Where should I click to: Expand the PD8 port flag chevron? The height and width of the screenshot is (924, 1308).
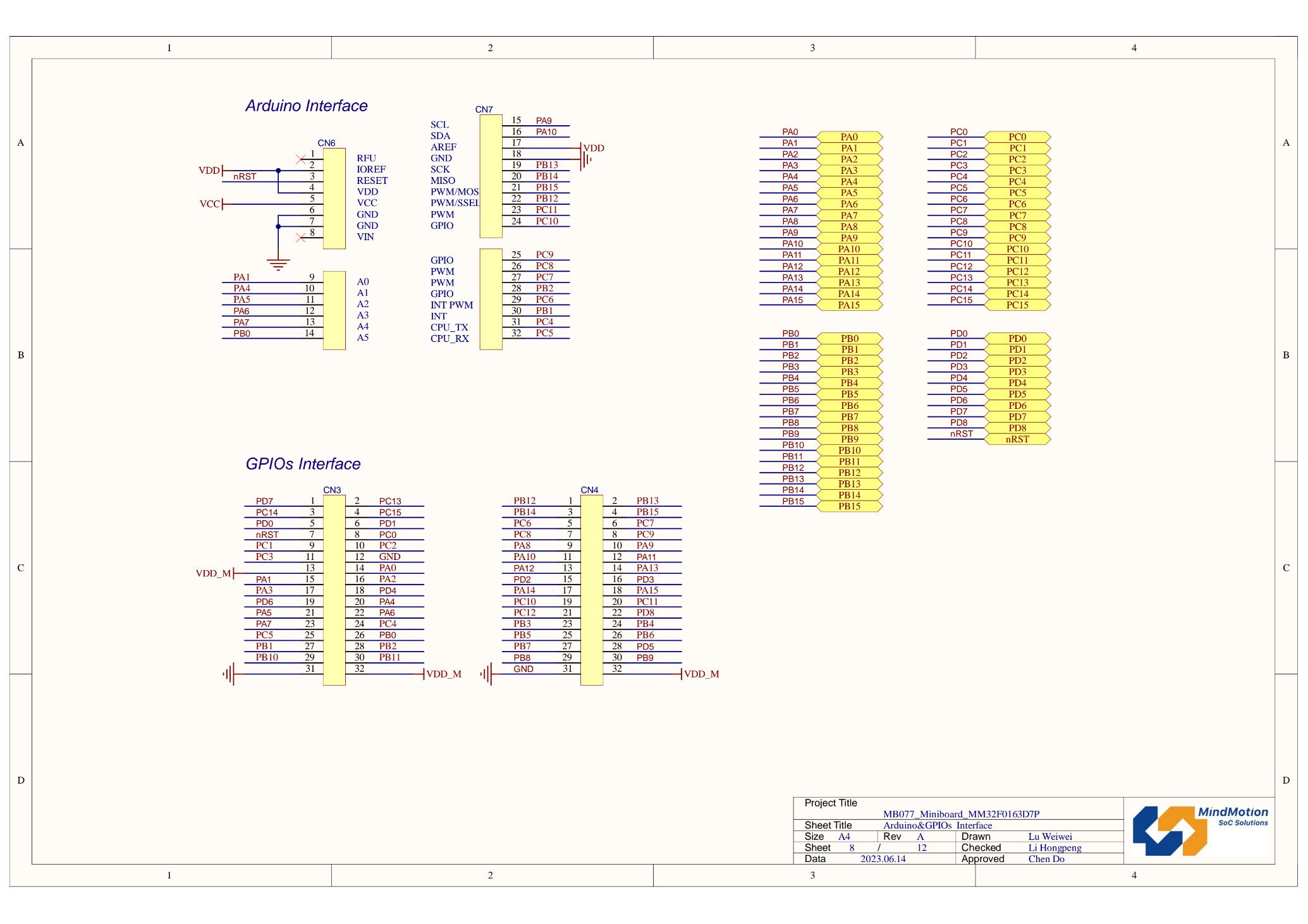point(1018,427)
